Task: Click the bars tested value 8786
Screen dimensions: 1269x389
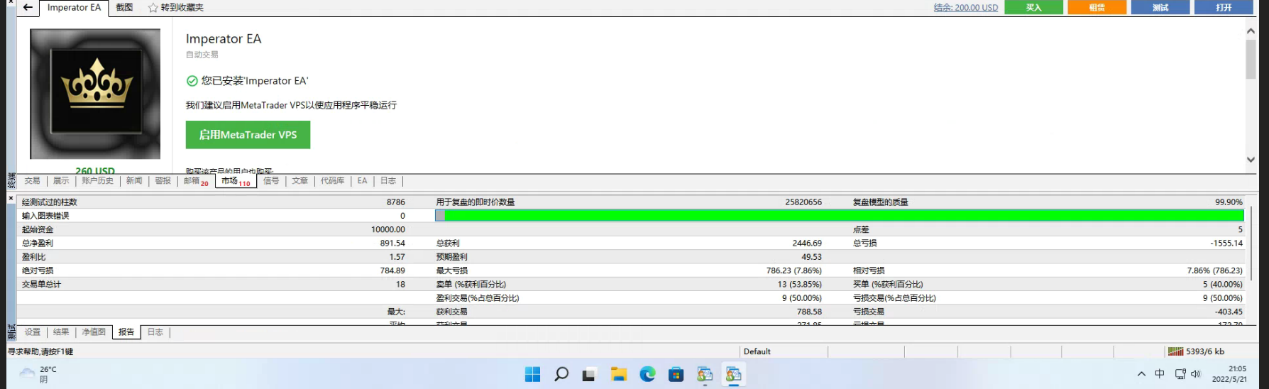Action: [396, 202]
